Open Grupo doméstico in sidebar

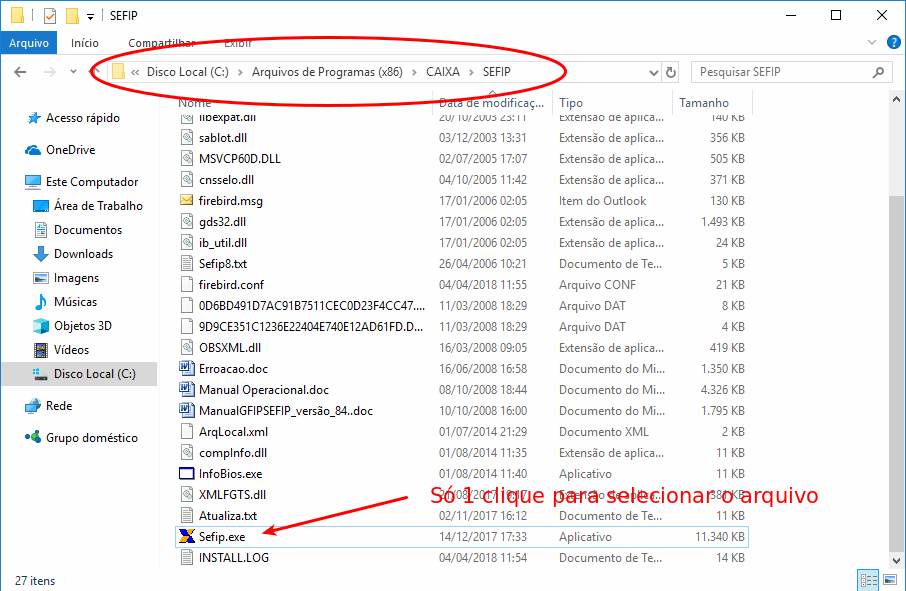point(91,438)
